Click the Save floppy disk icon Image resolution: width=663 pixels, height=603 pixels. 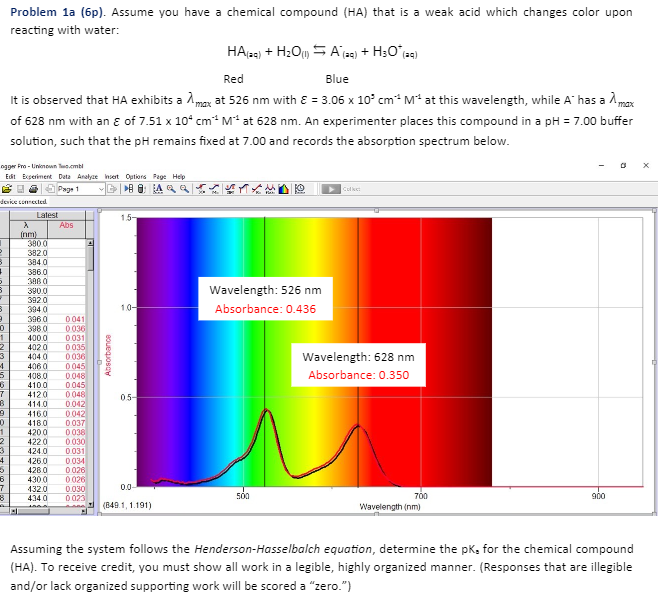tap(20, 189)
